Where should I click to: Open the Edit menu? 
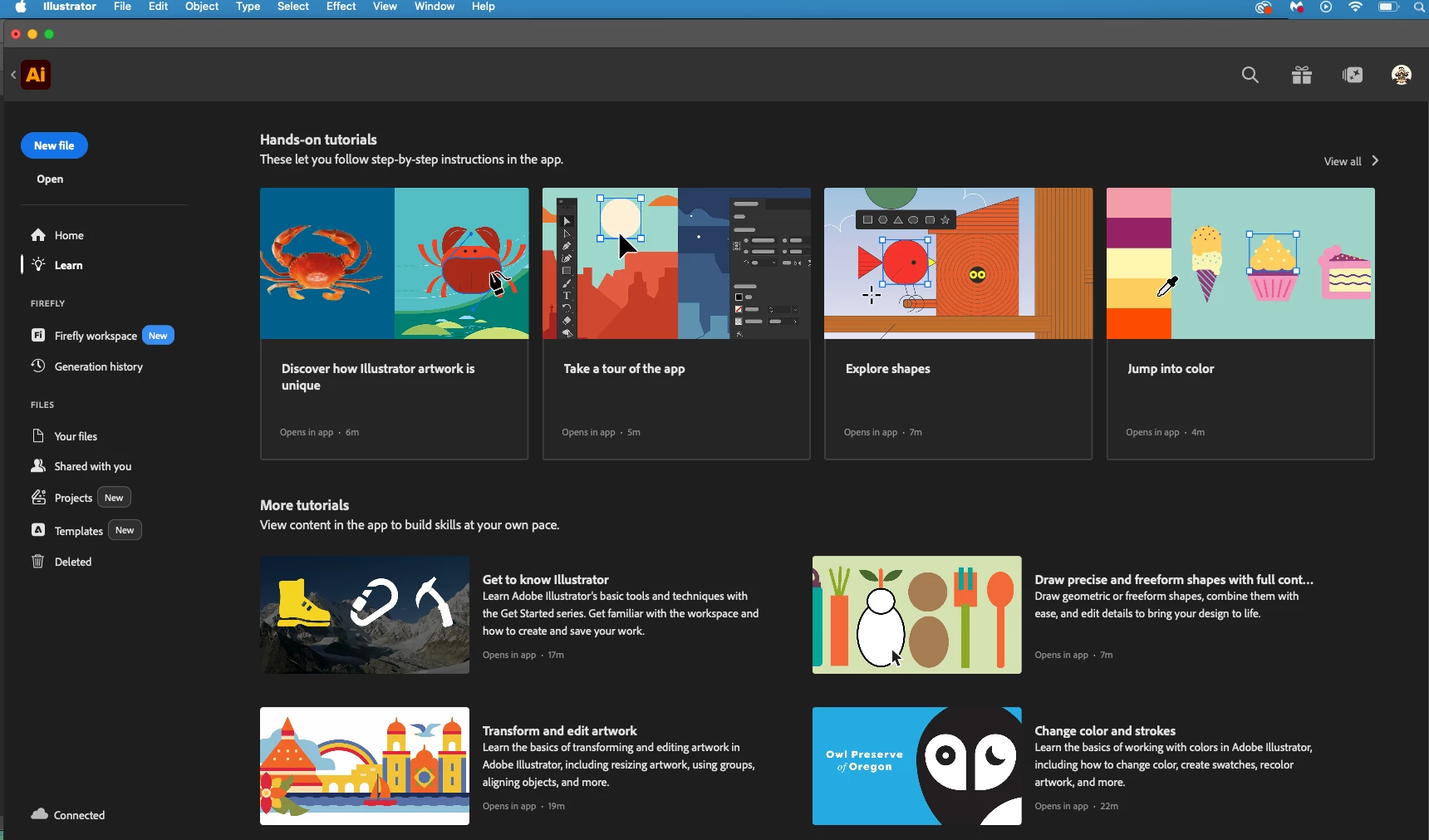point(159,7)
